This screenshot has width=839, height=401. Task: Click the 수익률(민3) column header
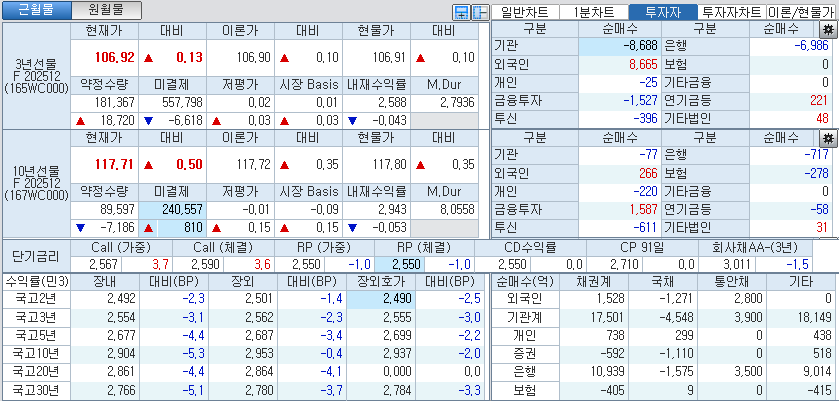point(36,281)
